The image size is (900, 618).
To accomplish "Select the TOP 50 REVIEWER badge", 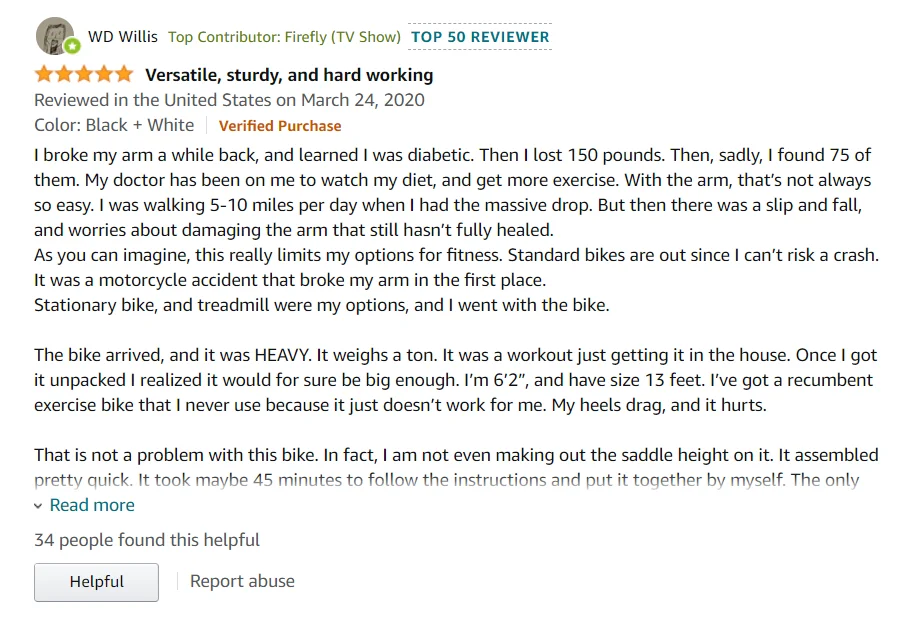I will tap(480, 37).
